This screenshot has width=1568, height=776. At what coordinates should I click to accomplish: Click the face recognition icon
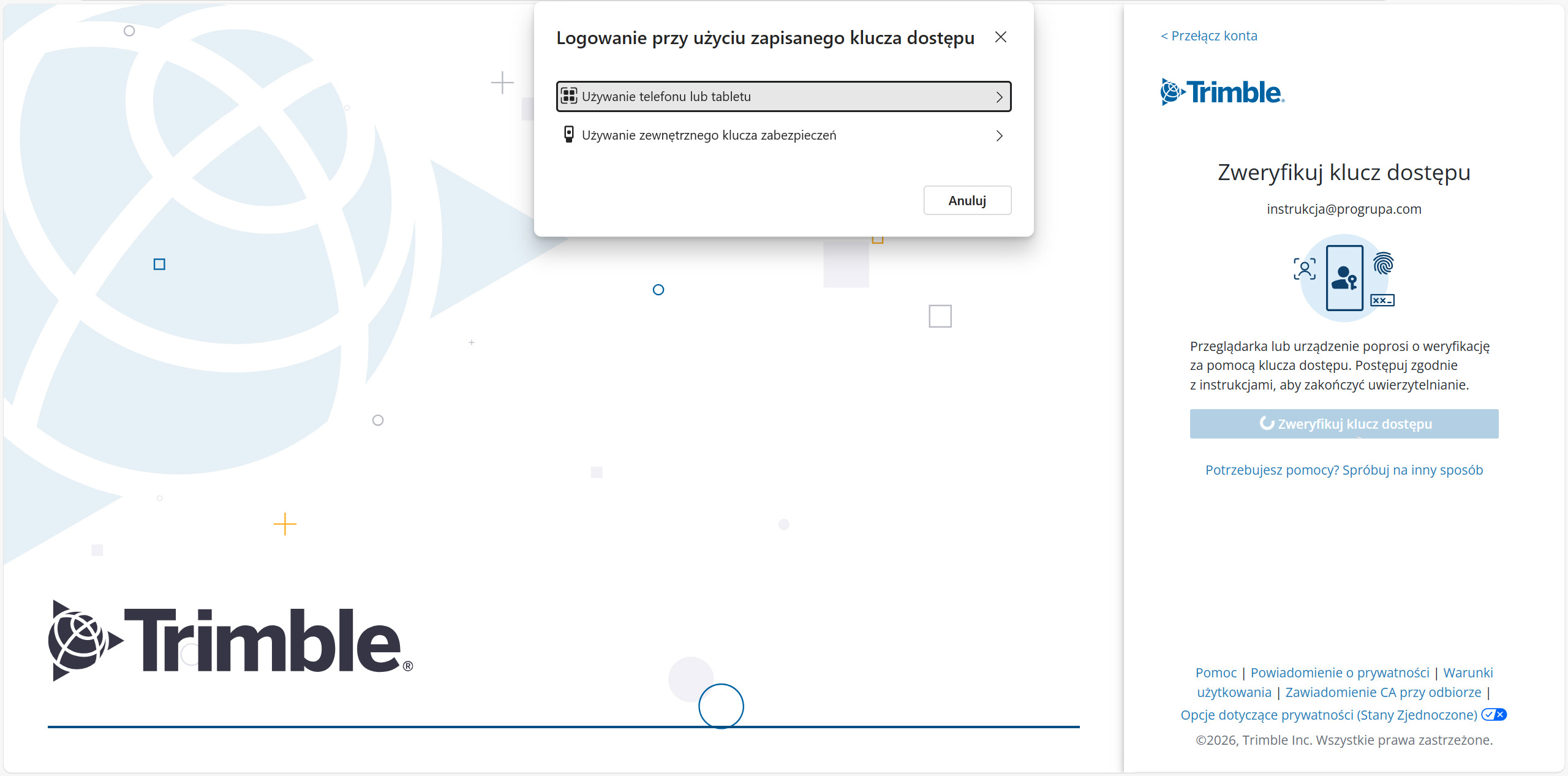[1304, 269]
